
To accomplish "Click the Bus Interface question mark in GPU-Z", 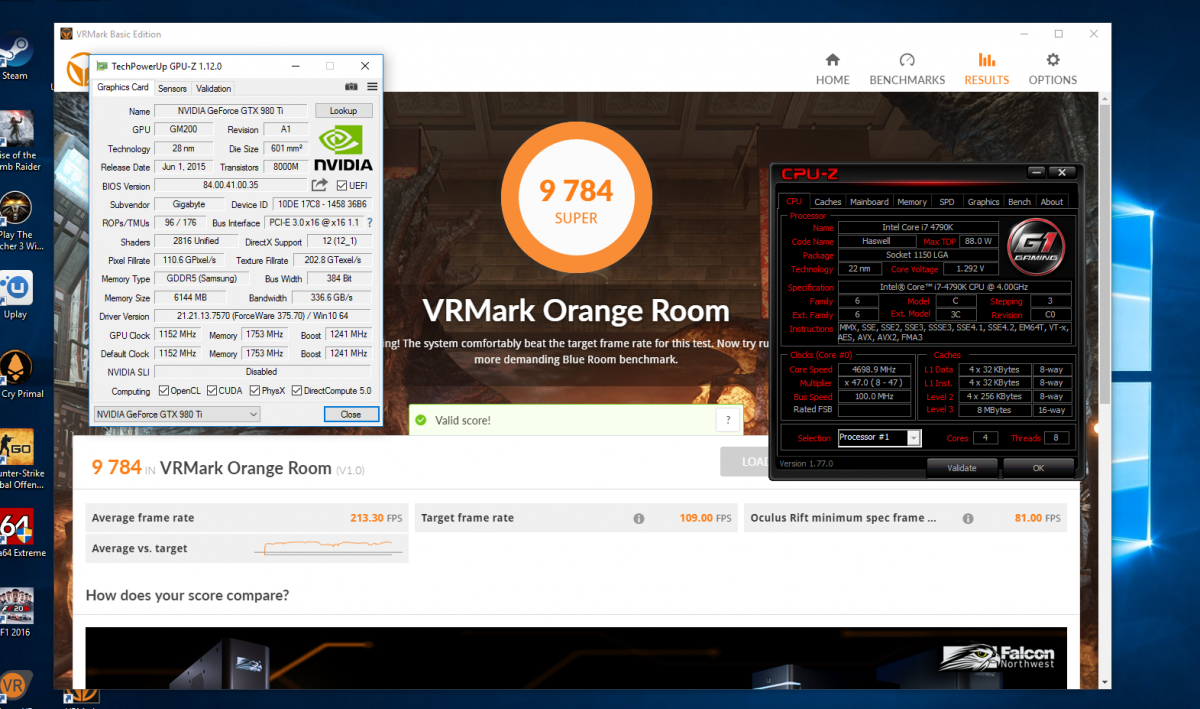I will pyautogui.click(x=369, y=222).
